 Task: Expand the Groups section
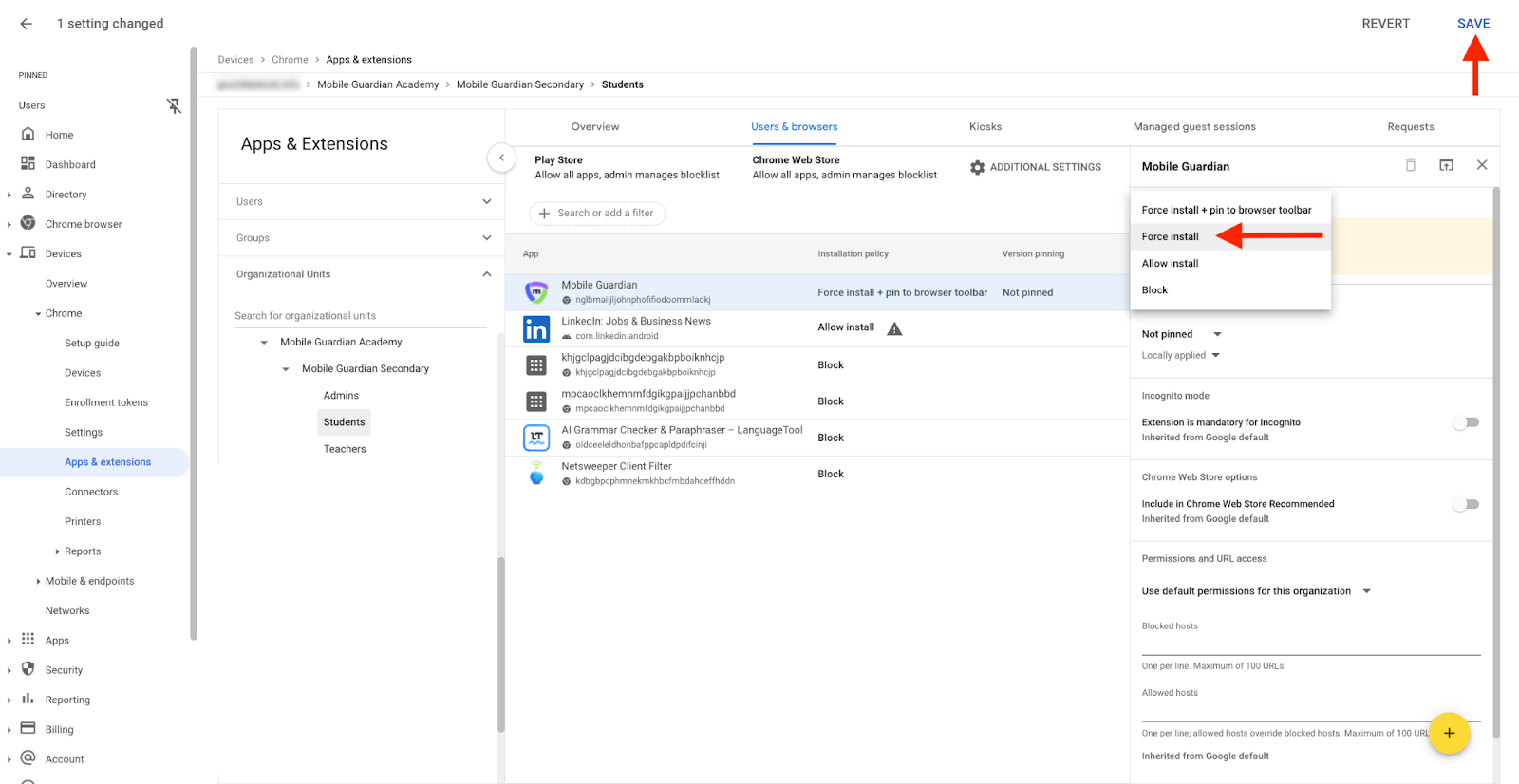coord(487,238)
